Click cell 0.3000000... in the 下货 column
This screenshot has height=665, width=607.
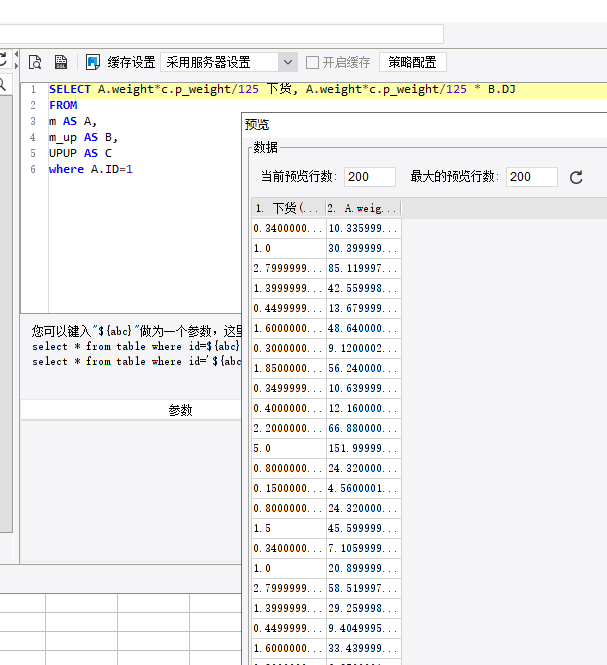coord(288,348)
